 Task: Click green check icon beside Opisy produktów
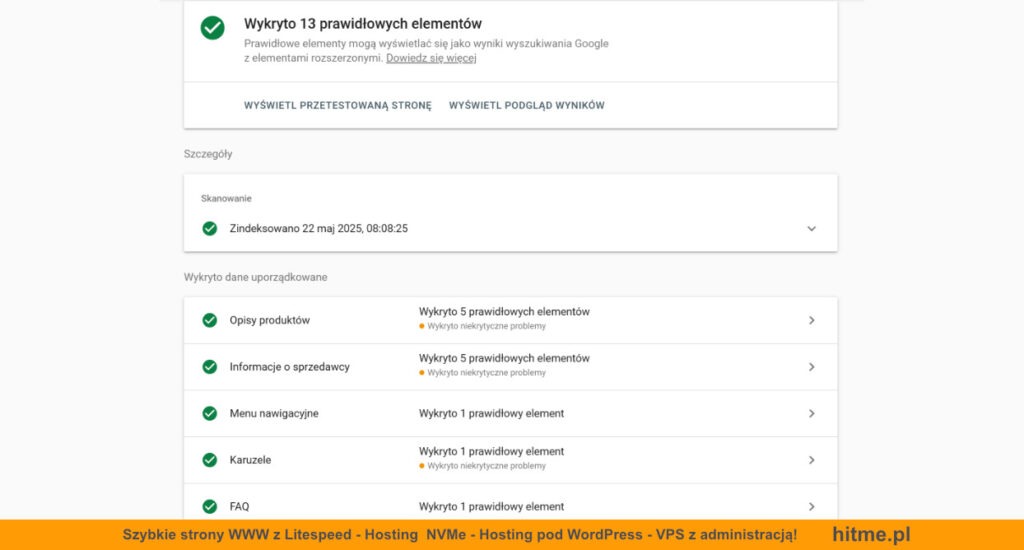pos(210,320)
